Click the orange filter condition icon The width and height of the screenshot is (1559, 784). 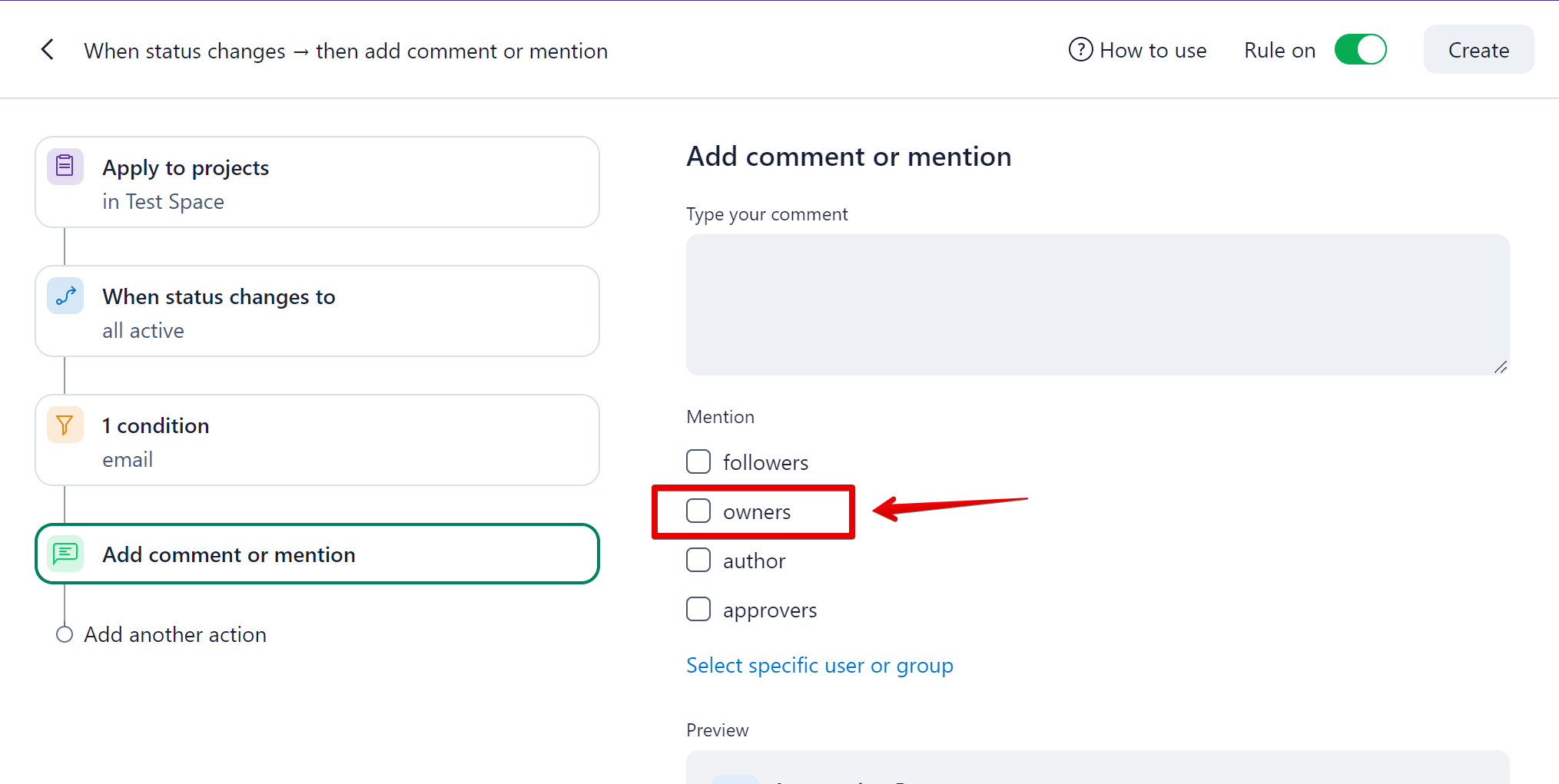click(65, 425)
